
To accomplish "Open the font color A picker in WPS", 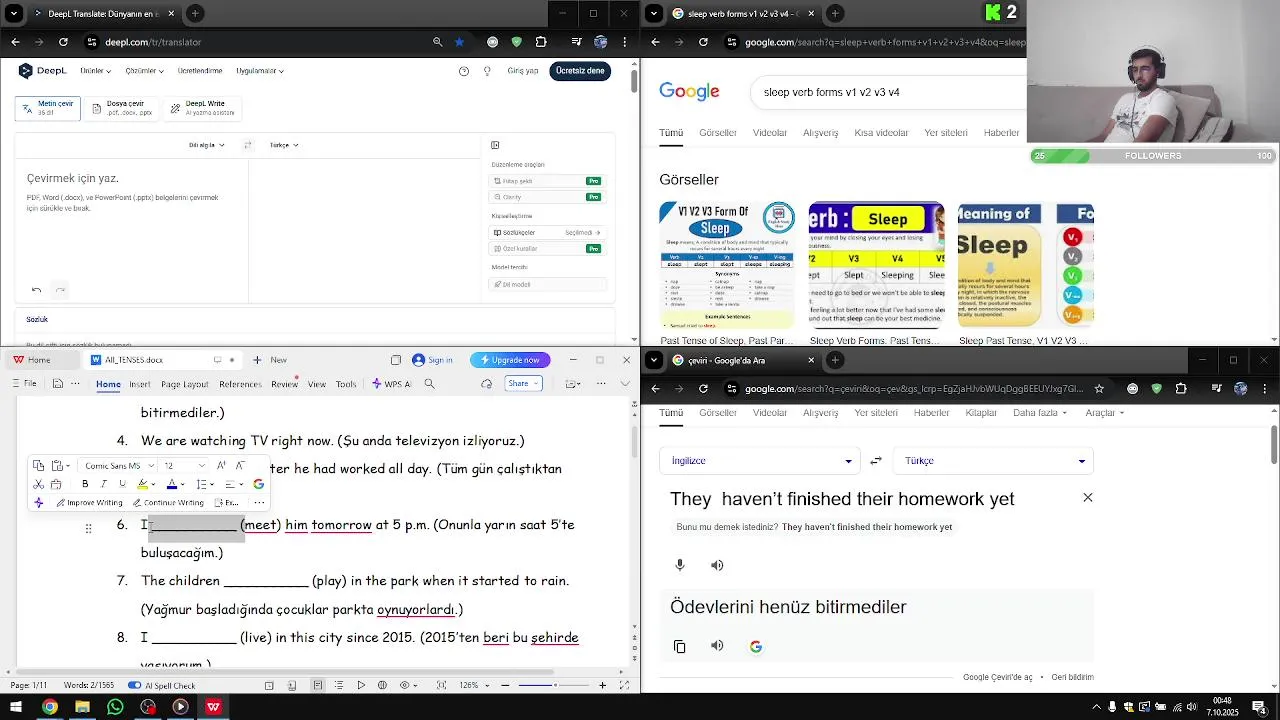I will point(172,484).
